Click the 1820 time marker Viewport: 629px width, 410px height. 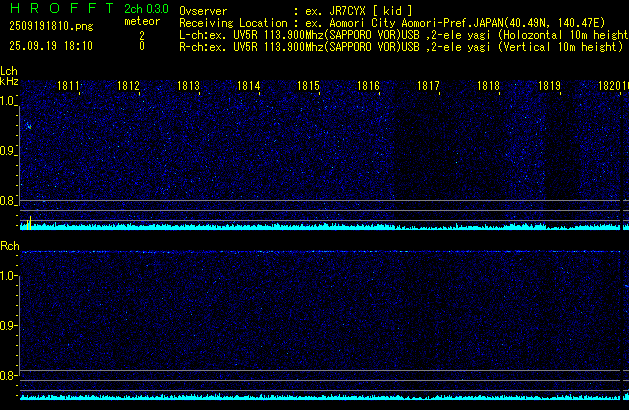click(x=611, y=87)
